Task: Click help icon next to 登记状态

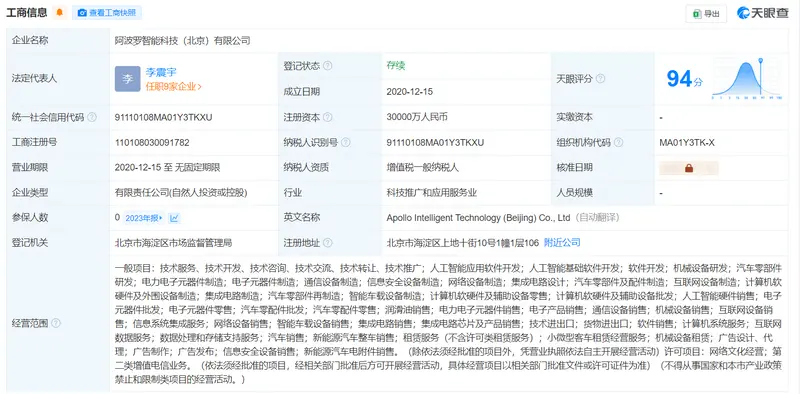Action: pos(328,66)
